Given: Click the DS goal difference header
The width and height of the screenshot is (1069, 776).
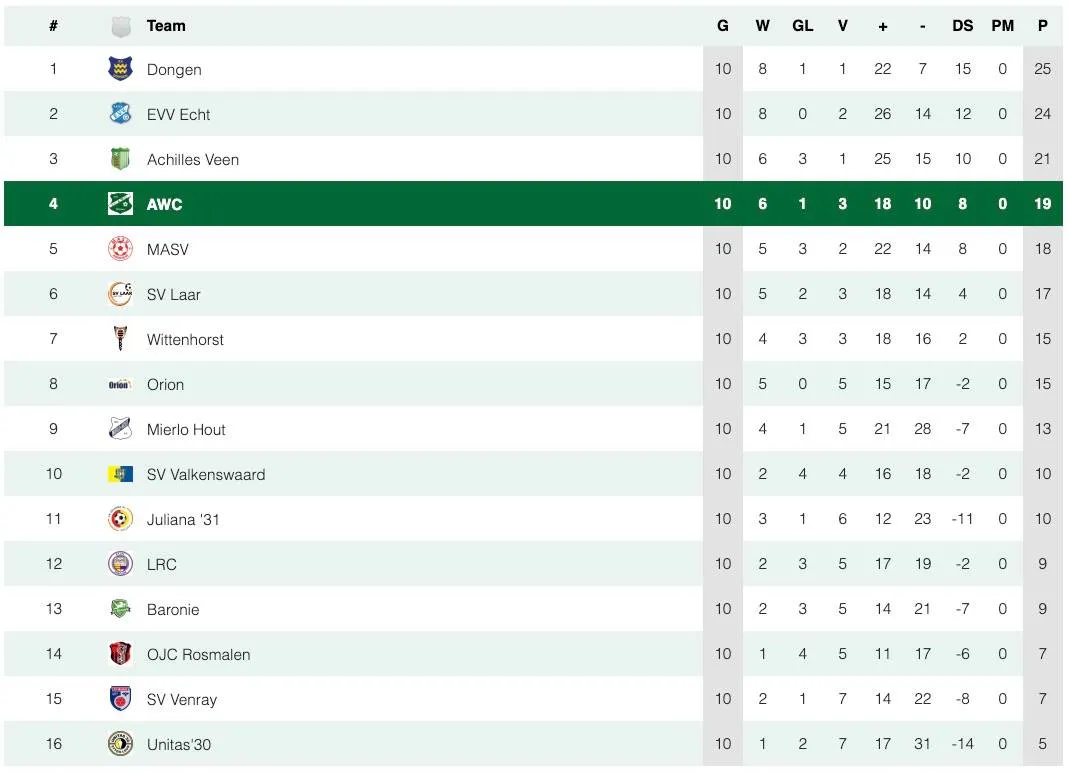Looking at the screenshot, I should point(962,26).
